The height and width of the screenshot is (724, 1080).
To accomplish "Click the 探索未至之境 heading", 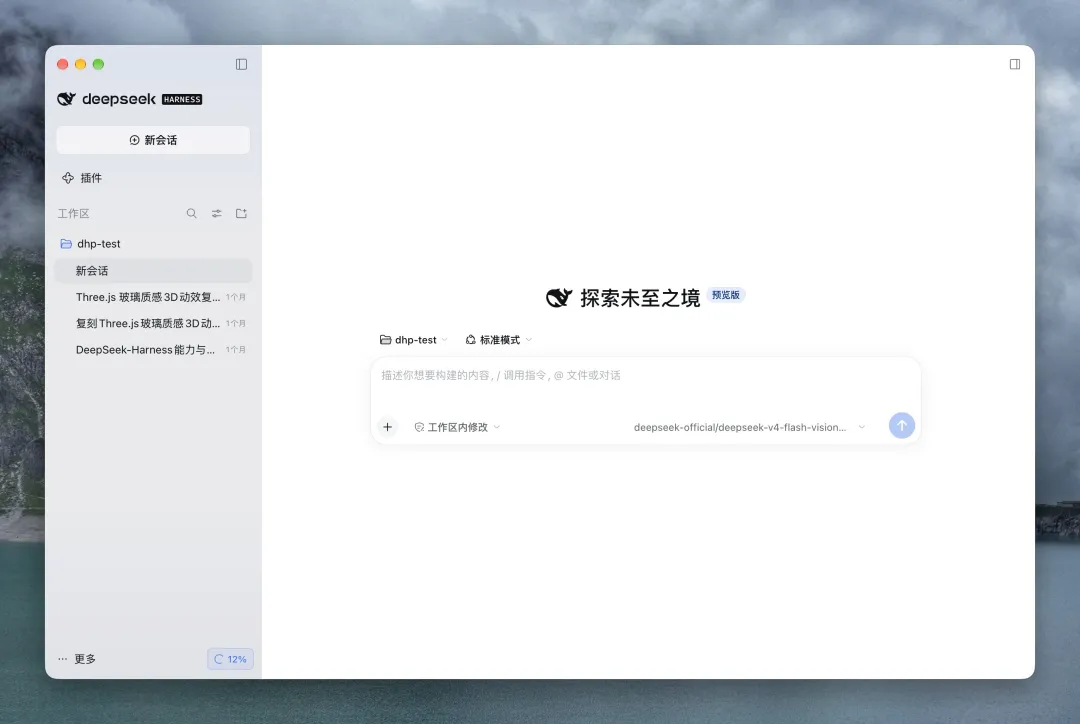I will (640, 298).
